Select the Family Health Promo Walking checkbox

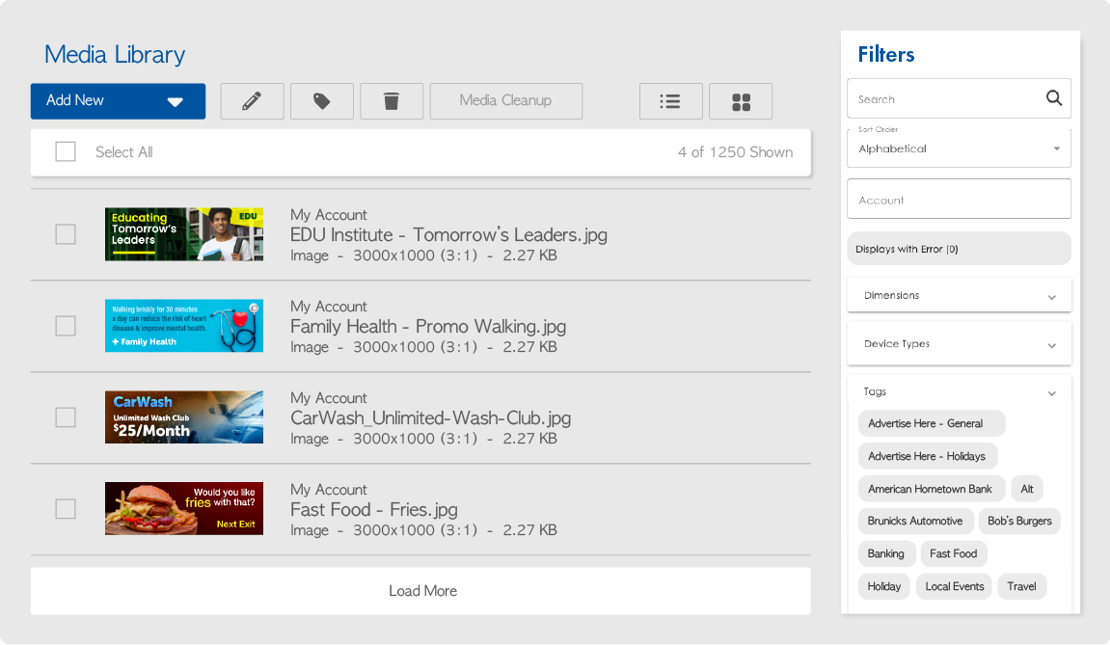pyautogui.click(x=66, y=326)
